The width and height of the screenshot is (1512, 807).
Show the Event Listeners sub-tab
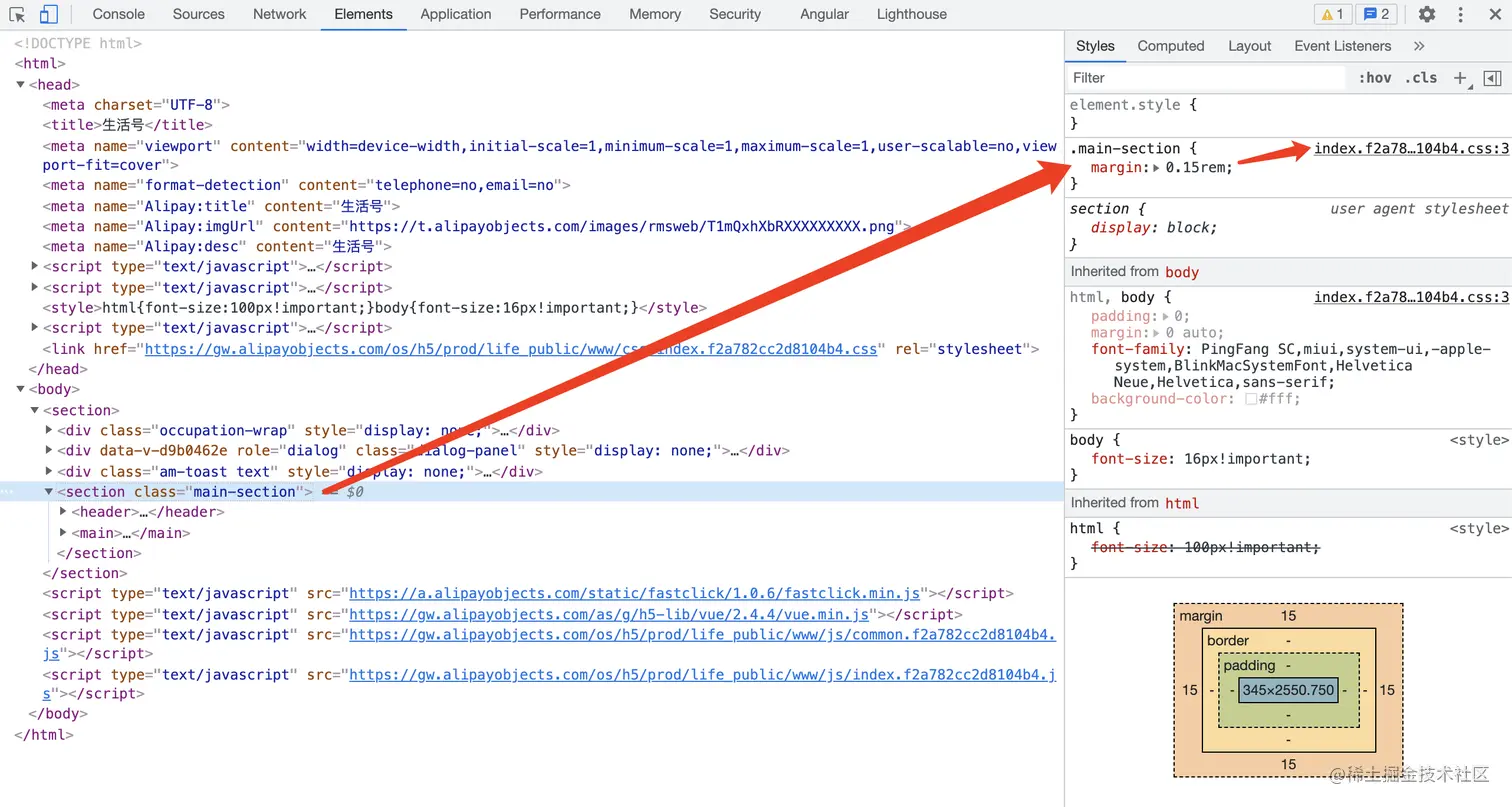[1343, 46]
